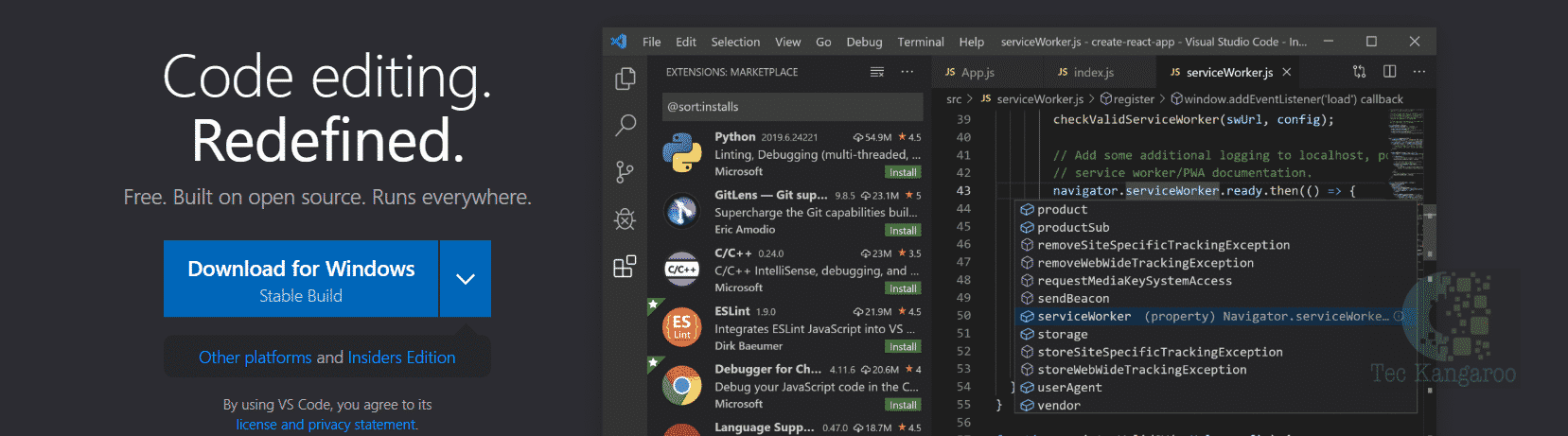This screenshot has width=1568, height=436.
Task: Click the Debugger for Chrome logo
Action: [x=681, y=386]
